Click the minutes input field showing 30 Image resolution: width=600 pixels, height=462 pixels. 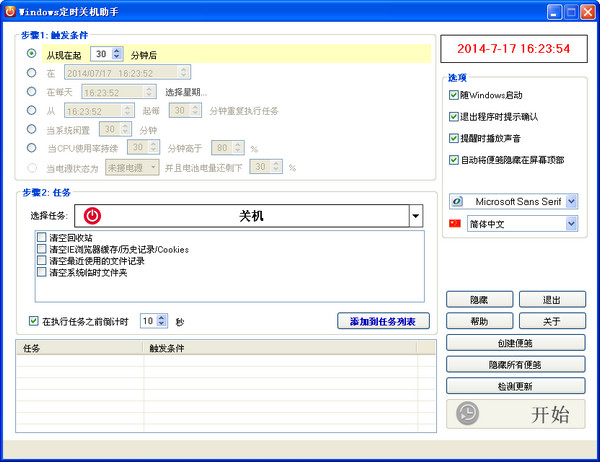[102, 54]
